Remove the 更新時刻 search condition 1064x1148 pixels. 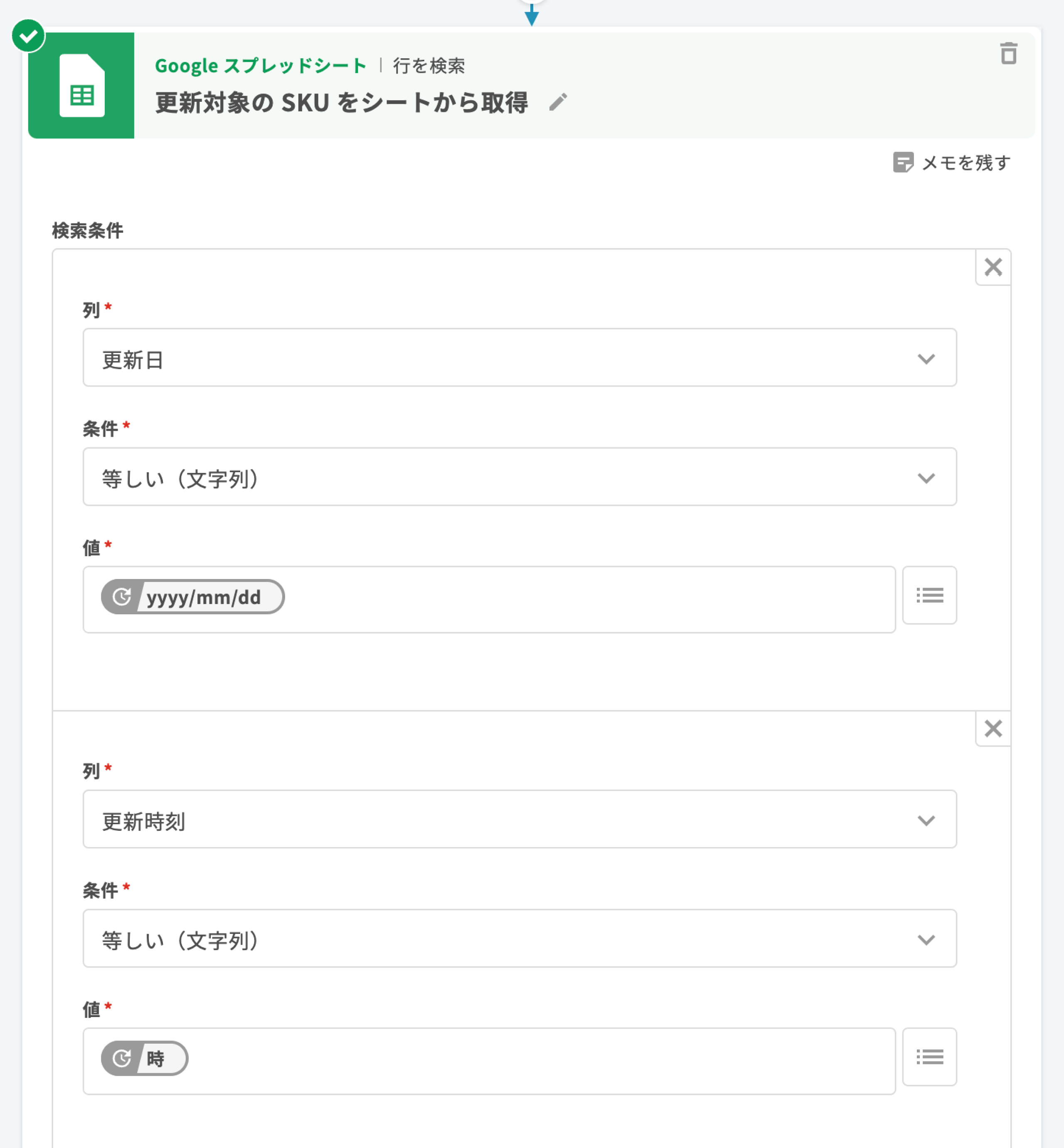(993, 729)
